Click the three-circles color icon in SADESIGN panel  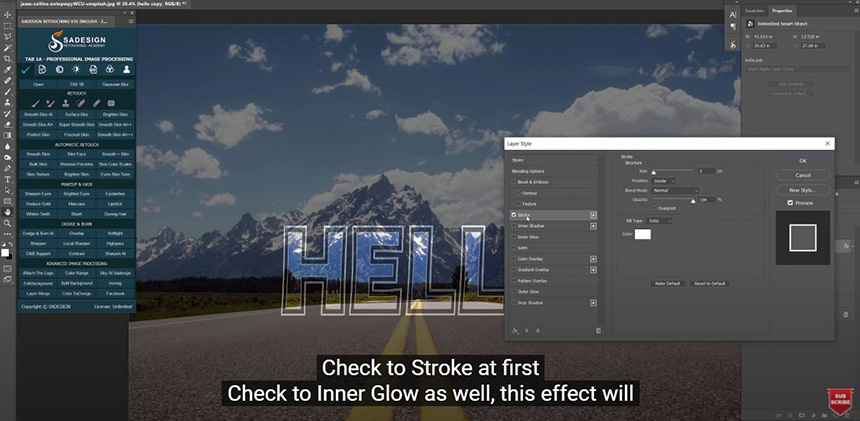click(x=110, y=70)
